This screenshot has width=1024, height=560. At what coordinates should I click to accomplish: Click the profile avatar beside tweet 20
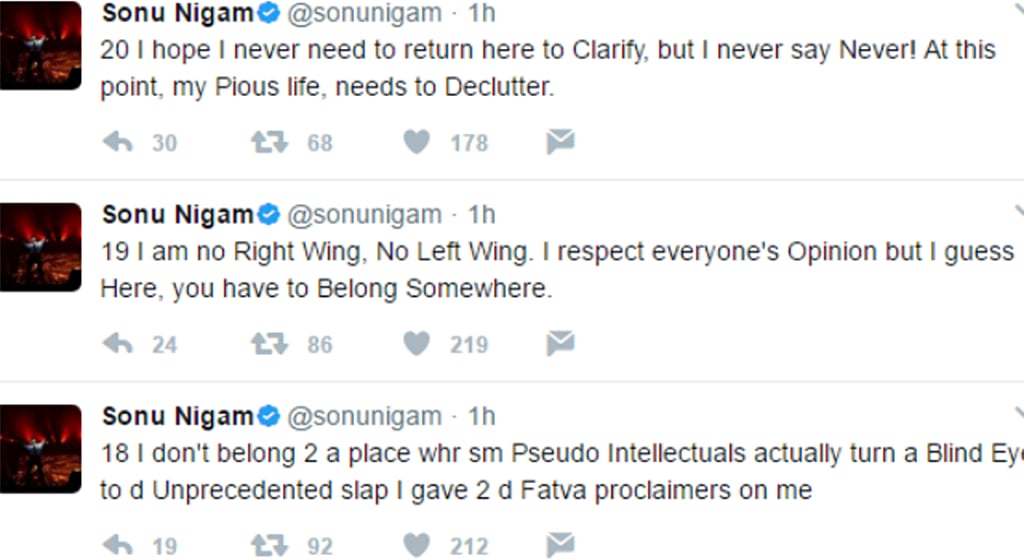(x=40, y=45)
